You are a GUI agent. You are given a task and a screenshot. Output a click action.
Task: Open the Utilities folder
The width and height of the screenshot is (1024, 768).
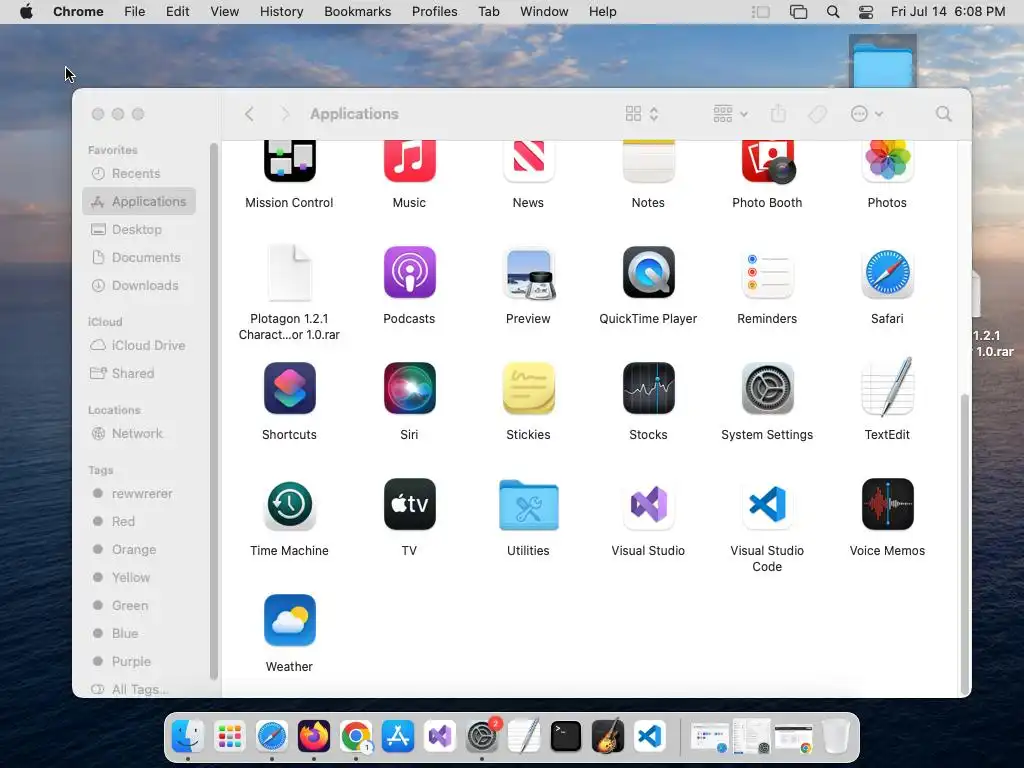pyautogui.click(x=528, y=505)
